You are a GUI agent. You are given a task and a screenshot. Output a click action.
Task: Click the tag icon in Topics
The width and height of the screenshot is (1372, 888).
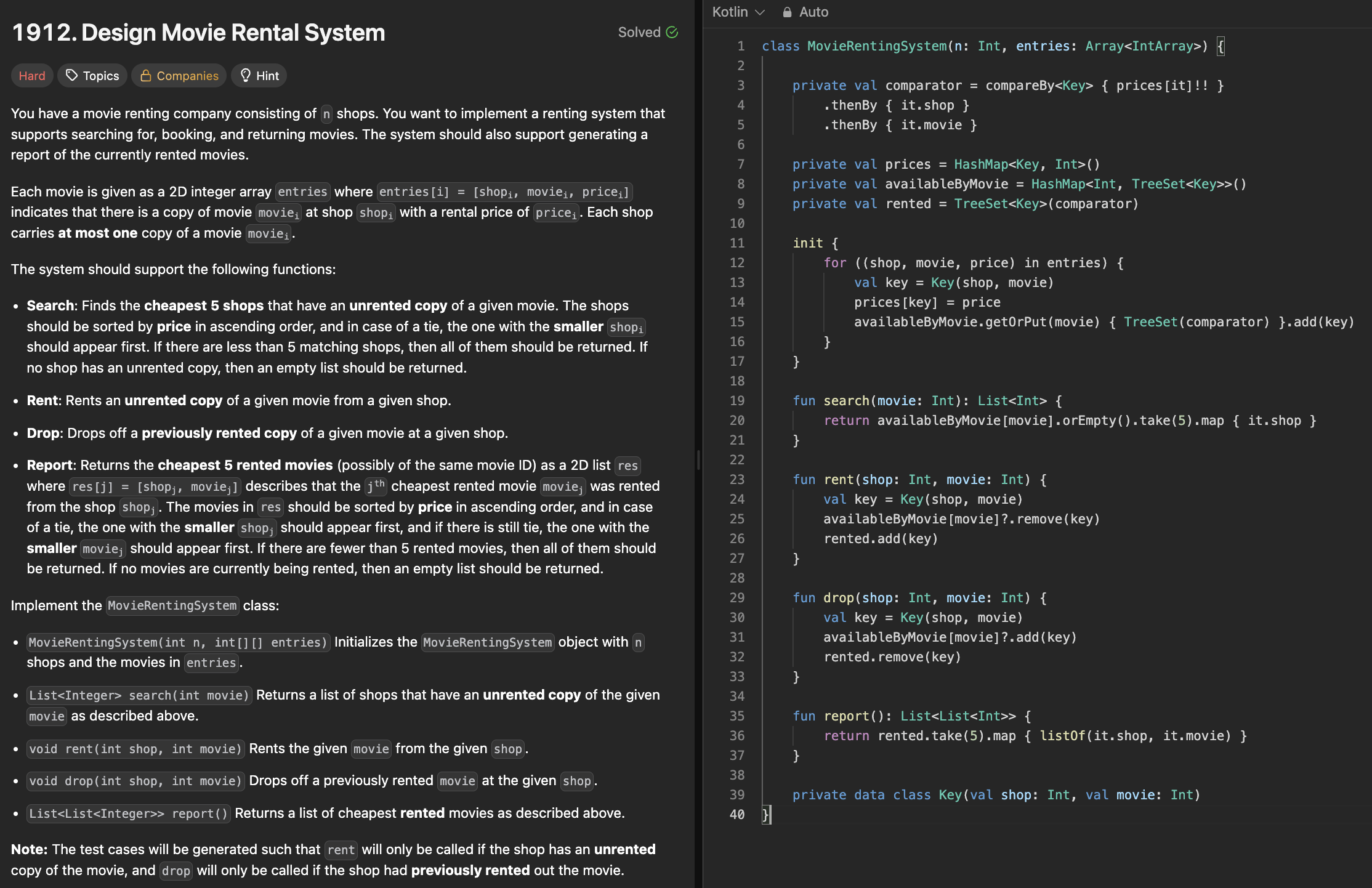coord(72,75)
